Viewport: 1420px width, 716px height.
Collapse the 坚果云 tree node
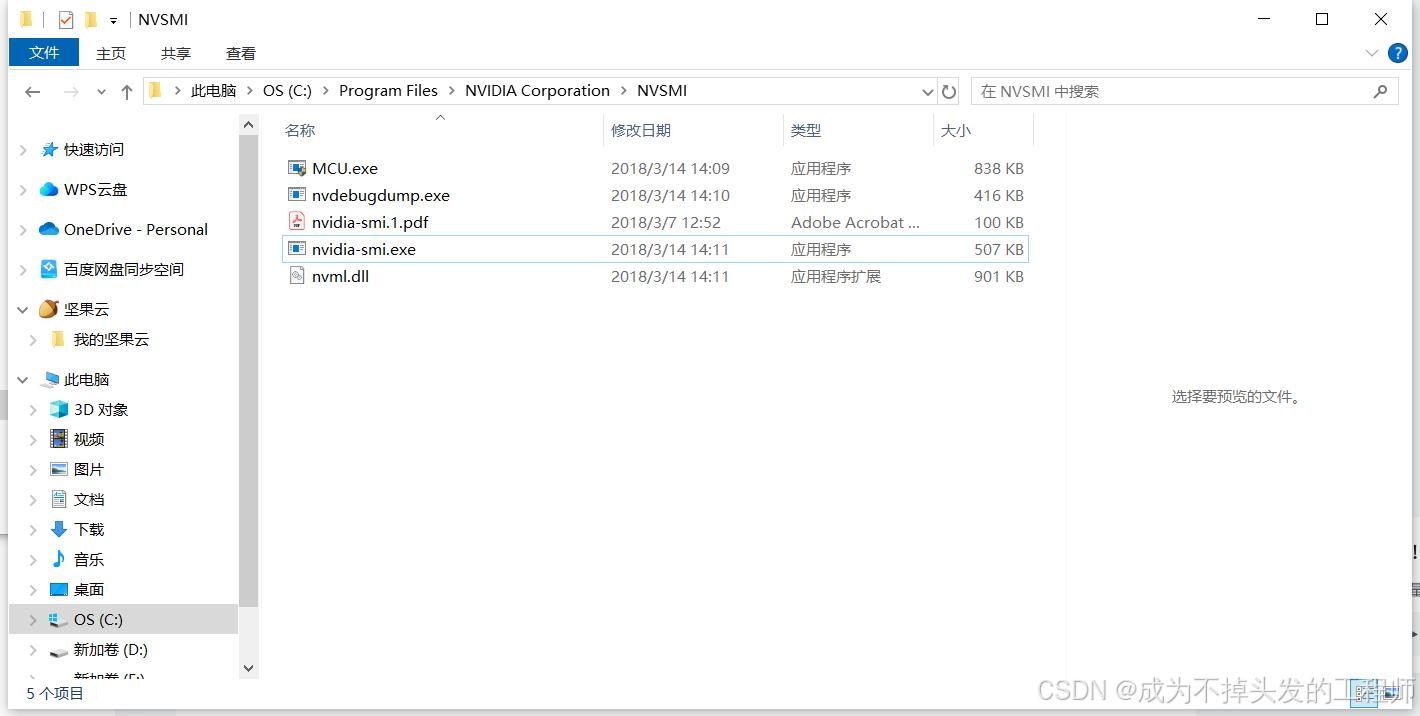23,310
